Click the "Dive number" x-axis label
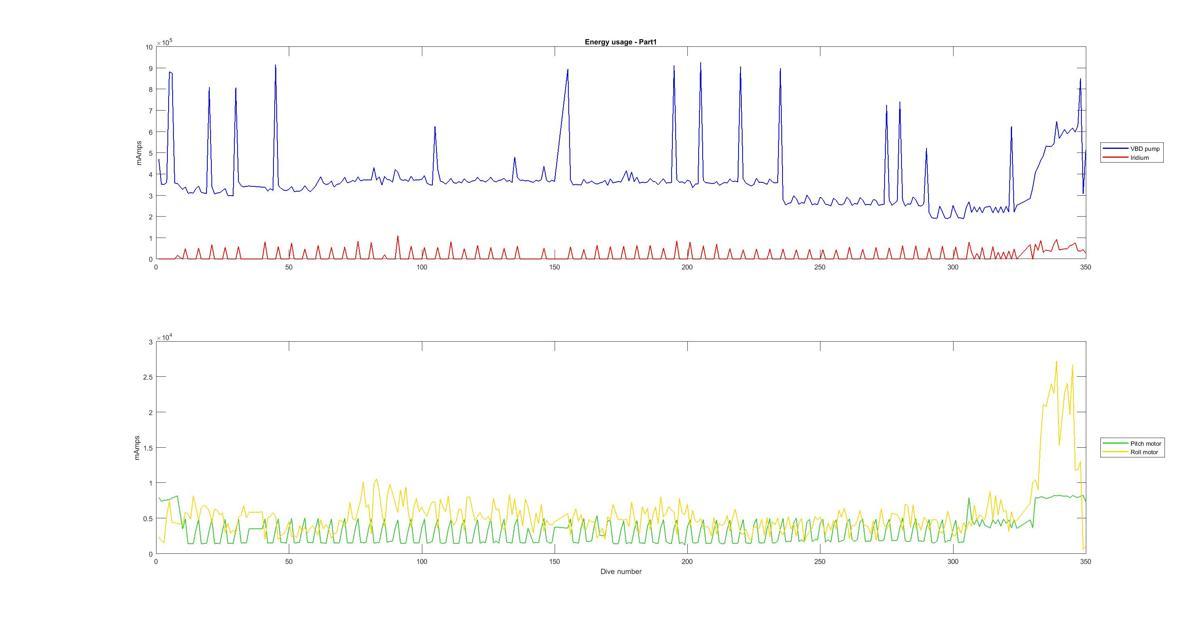This screenshot has height=622, width=1200. click(x=621, y=572)
